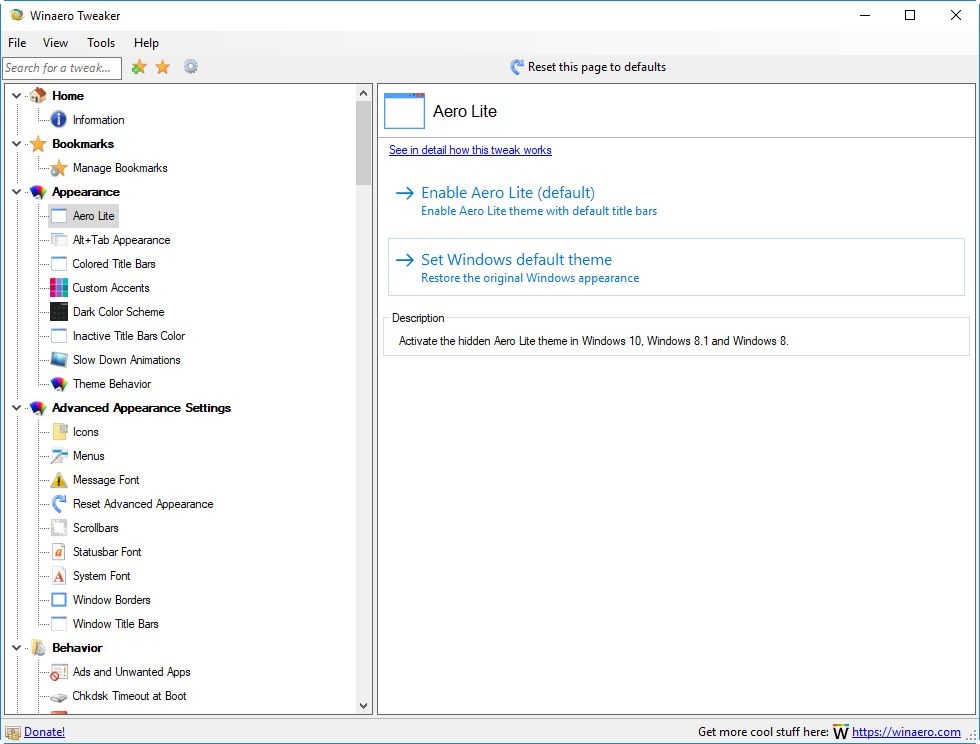980x744 pixels.
Task: Open settings via the gear toolbar icon
Action: pos(191,66)
